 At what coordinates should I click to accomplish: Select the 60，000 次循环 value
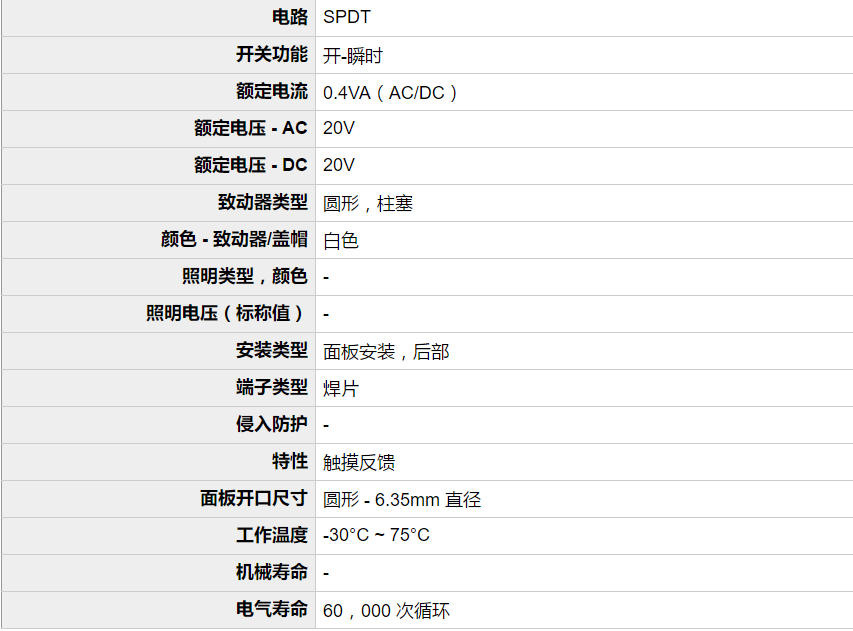[x=386, y=610]
